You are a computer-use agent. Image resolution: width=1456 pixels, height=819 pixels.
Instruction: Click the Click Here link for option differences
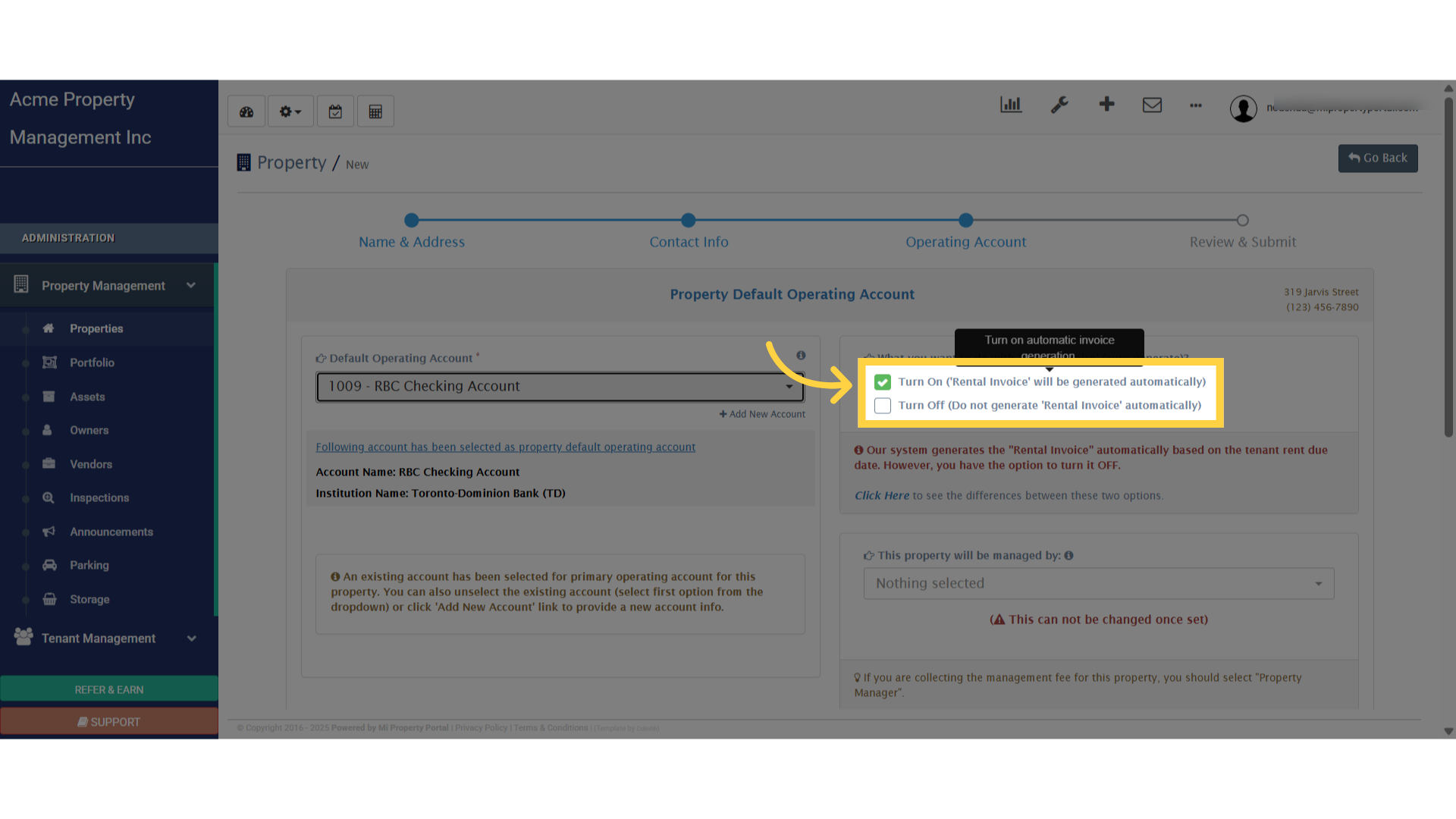coord(881,495)
